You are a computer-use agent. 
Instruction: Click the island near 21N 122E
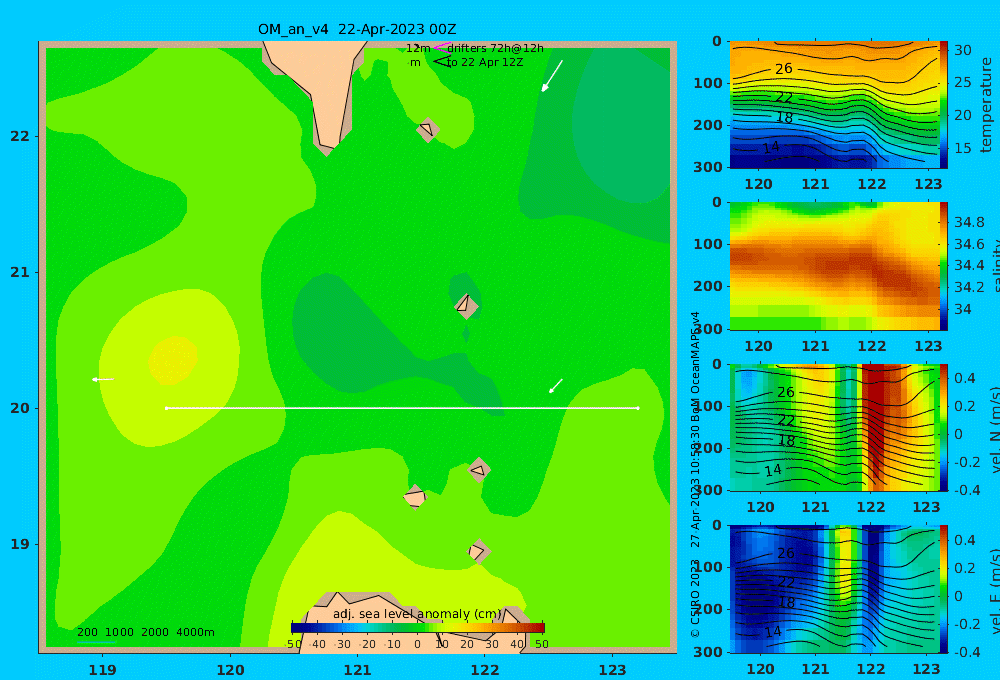click(466, 306)
